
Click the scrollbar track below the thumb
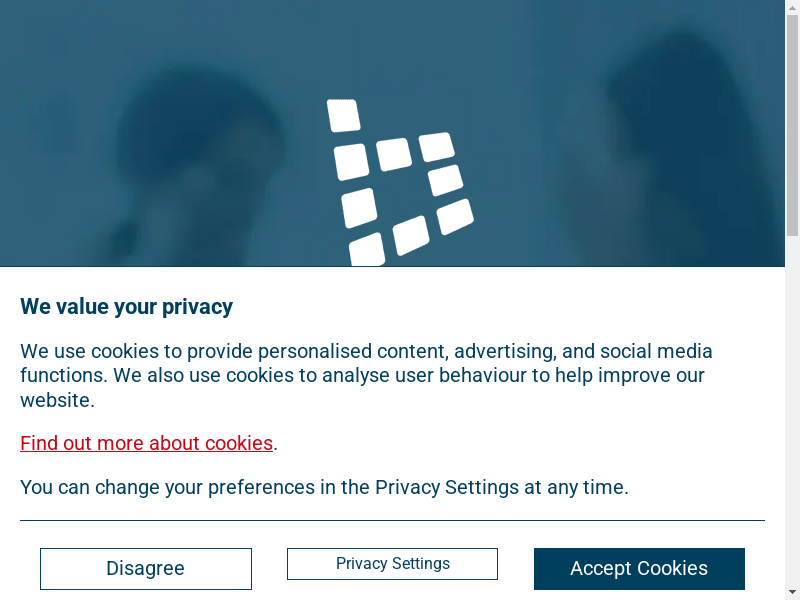792,400
